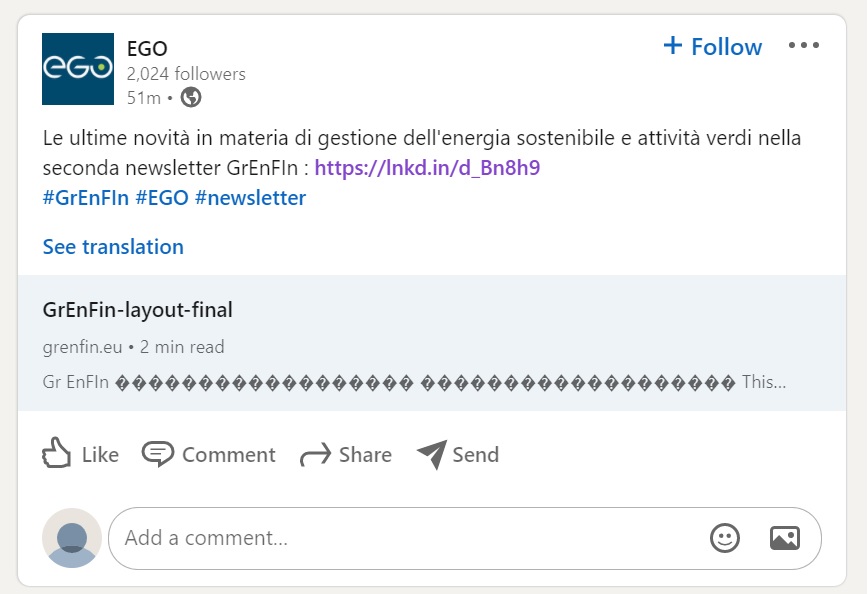868x594 pixels.
Task: Open the lnkd.in/d_Bn8h9 link
Action: (x=427, y=168)
